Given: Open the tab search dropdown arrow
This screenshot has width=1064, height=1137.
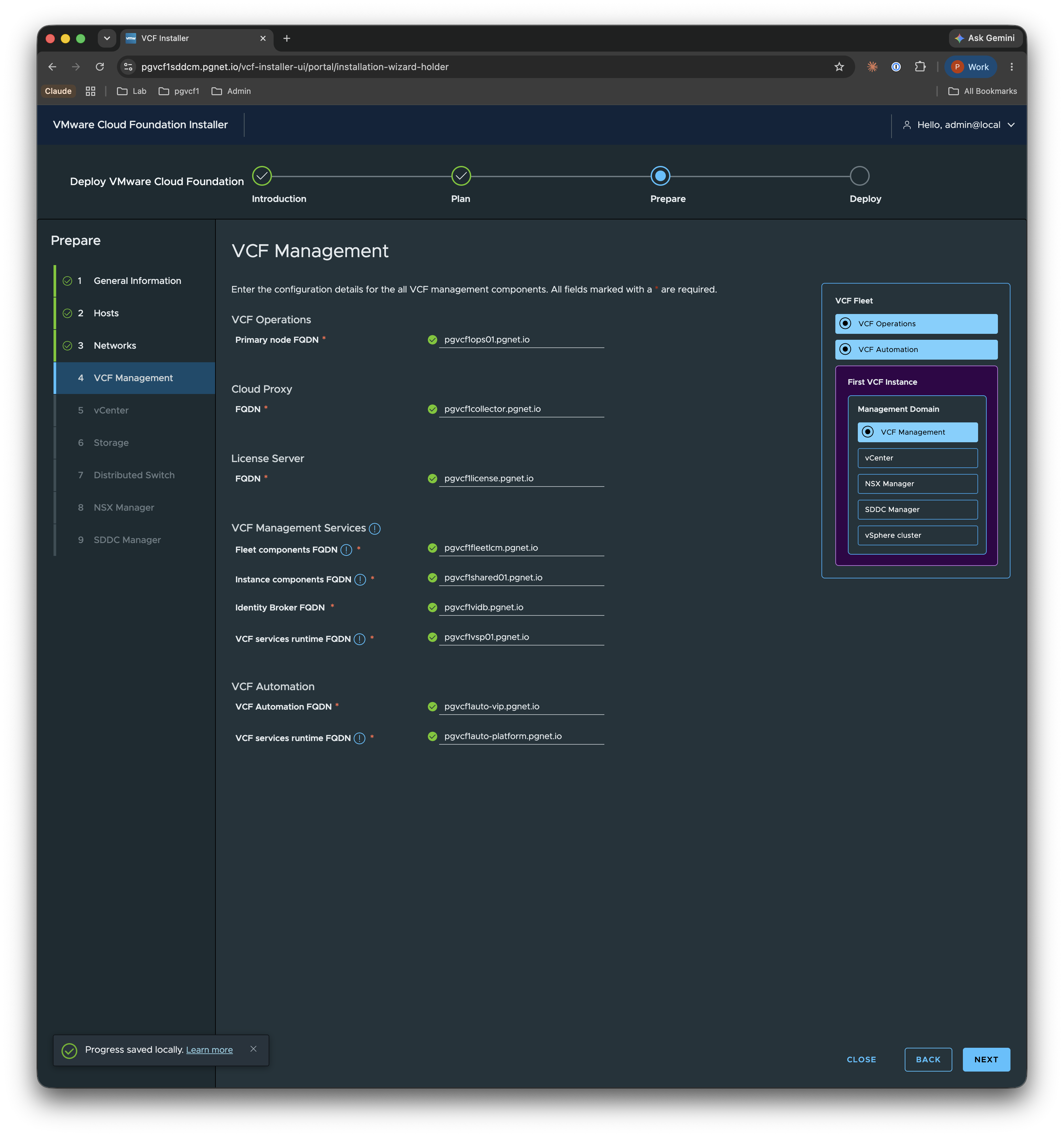Looking at the screenshot, I should tap(106, 38).
